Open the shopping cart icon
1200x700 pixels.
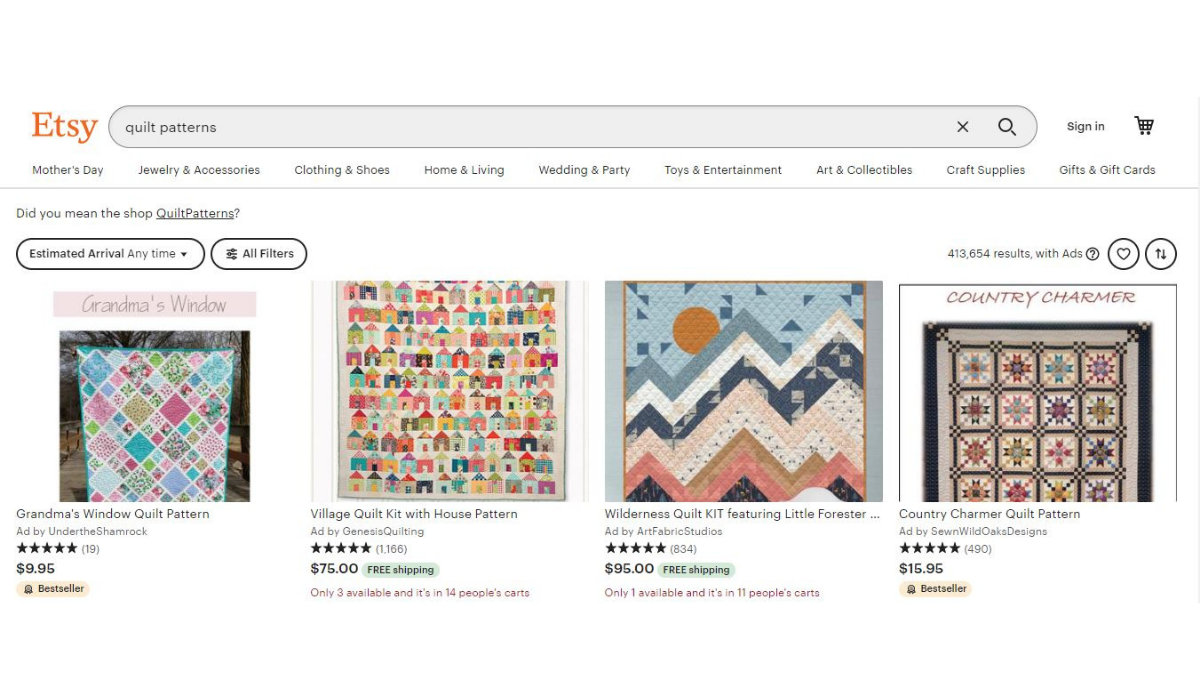click(1143, 125)
